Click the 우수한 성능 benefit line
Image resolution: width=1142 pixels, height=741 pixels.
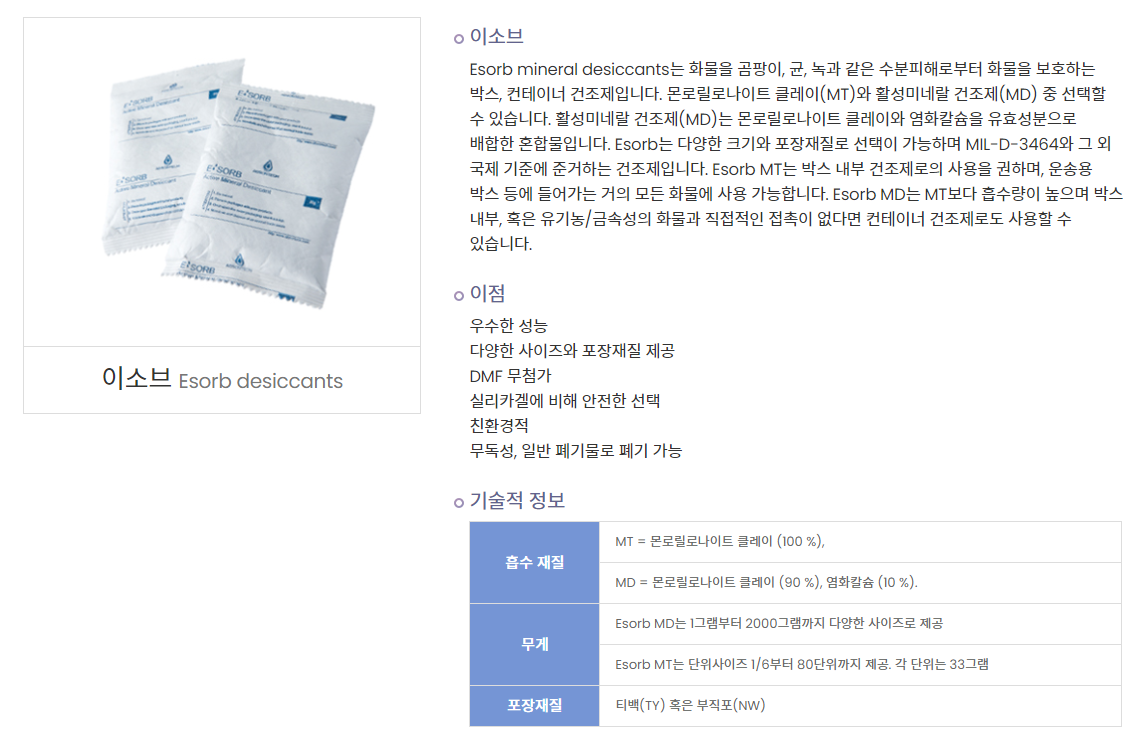pos(508,326)
